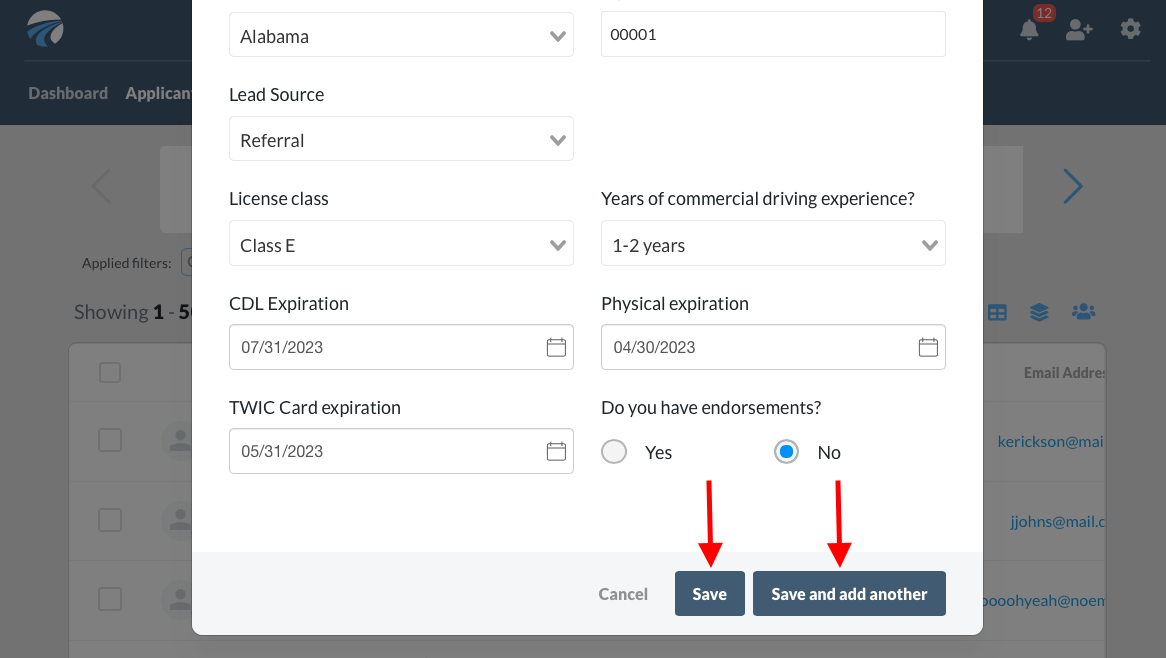Click the zip code input field
1166x658 pixels.
tap(773, 34)
